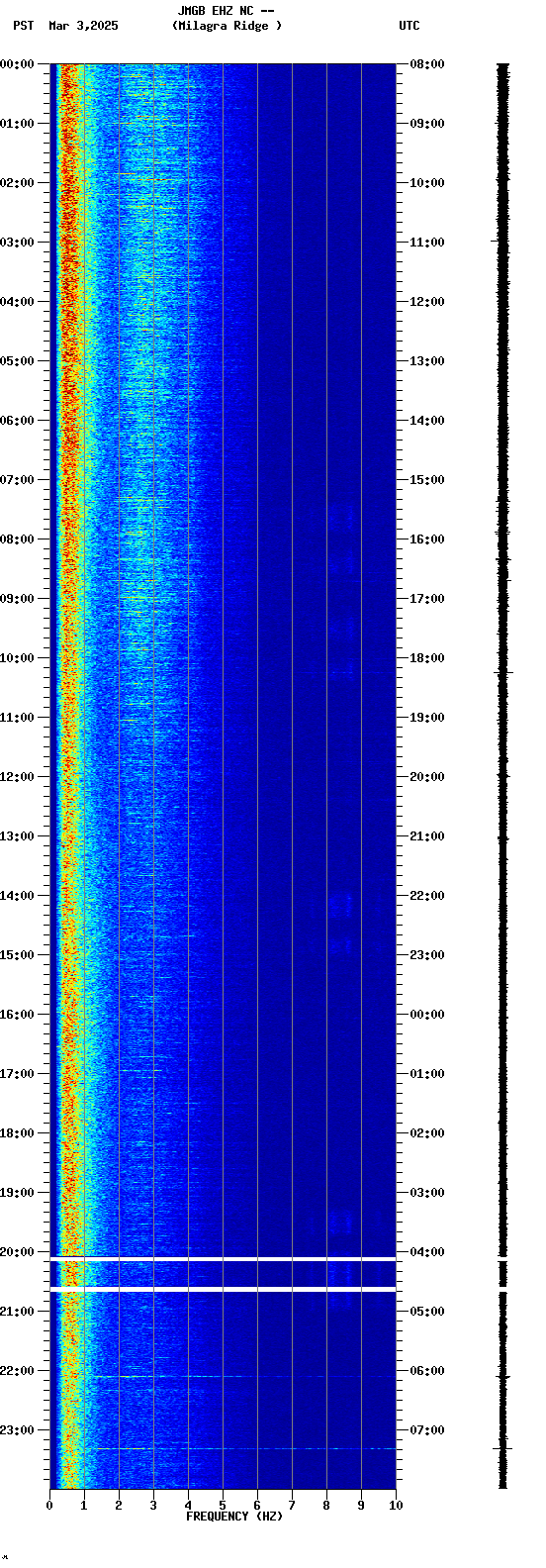The width and height of the screenshot is (546, 1568).
Task: Click PST time label '00:00'
Action: tap(17, 63)
